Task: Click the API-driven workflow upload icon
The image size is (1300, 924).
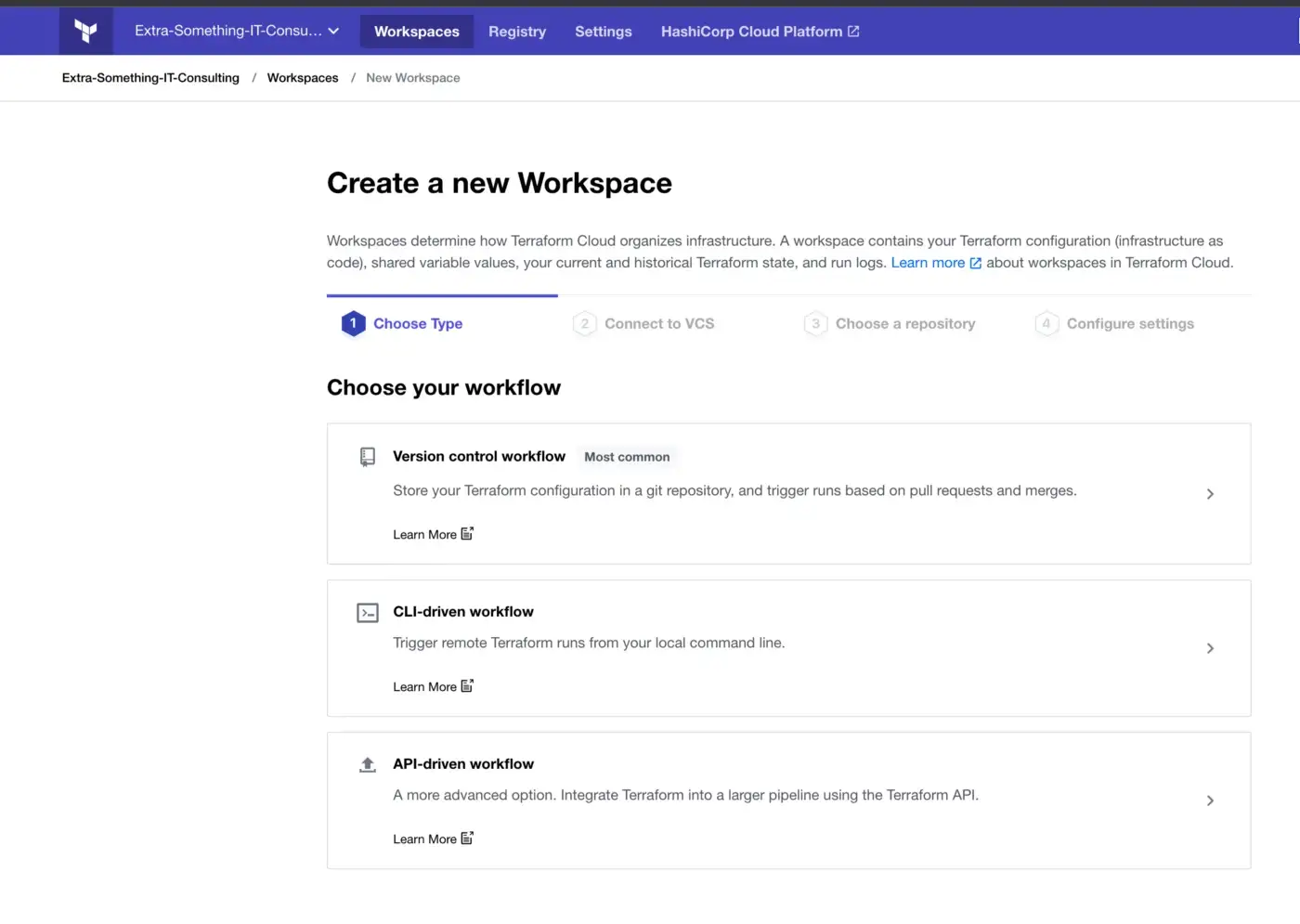Action: click(x=368, y=764)
